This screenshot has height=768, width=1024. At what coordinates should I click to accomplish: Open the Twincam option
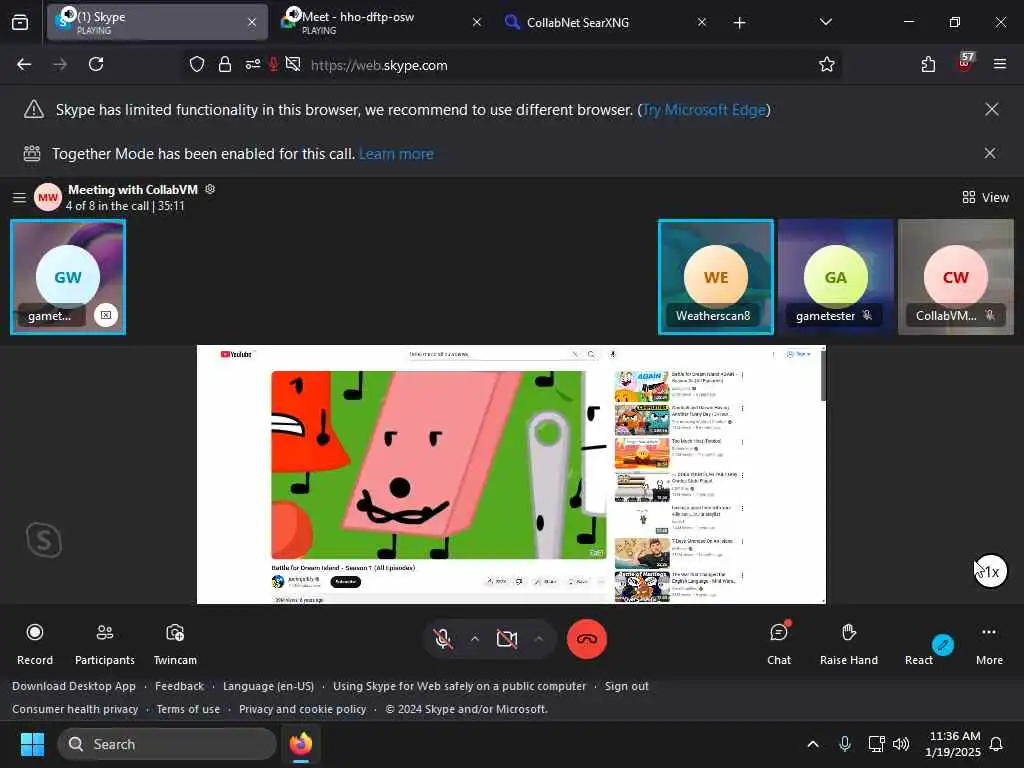175,644
